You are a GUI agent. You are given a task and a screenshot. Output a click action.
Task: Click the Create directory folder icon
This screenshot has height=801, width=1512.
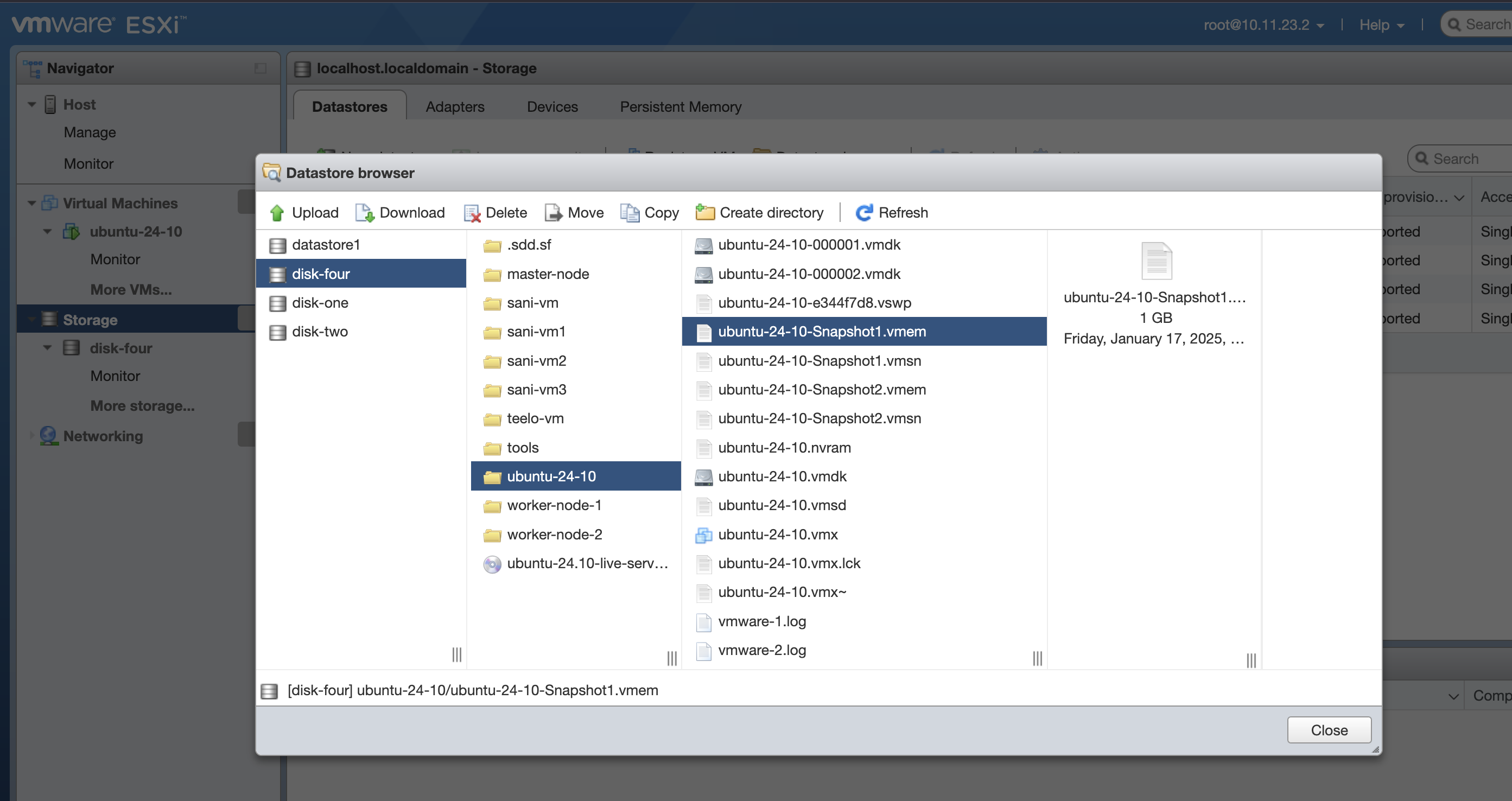(704, 212)
